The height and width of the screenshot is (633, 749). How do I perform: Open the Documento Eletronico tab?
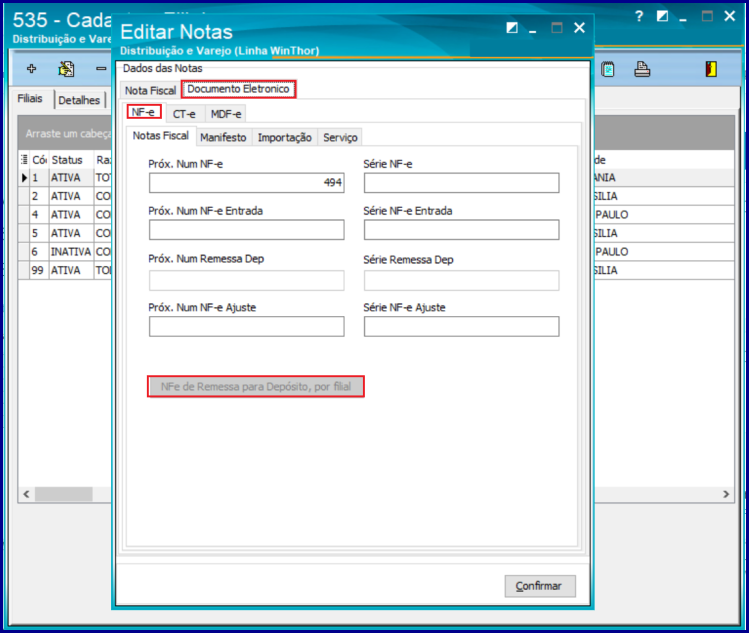238,89
